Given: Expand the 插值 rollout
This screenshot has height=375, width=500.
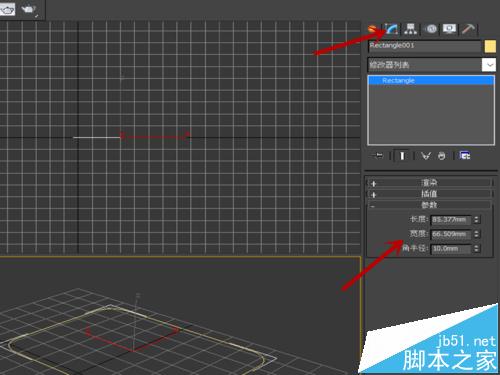Looking at the screenshot, I should pos(430,194).
